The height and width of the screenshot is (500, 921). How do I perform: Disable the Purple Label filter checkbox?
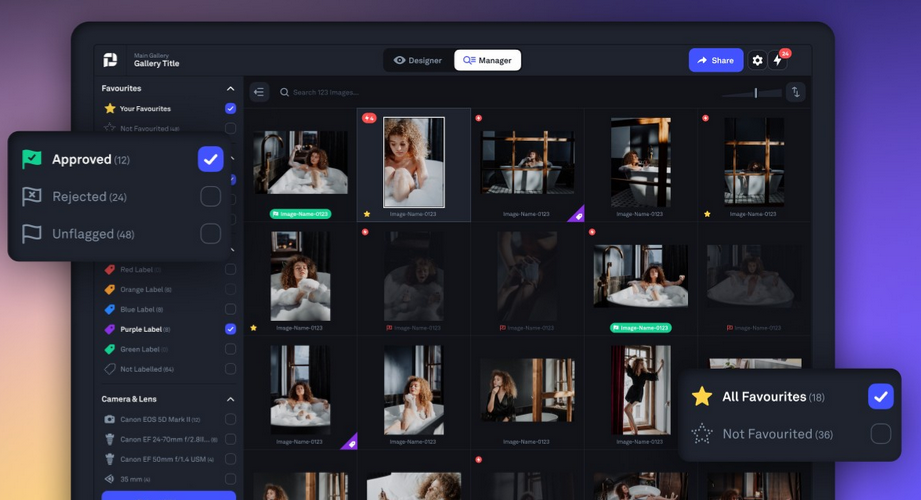[230, 329]
